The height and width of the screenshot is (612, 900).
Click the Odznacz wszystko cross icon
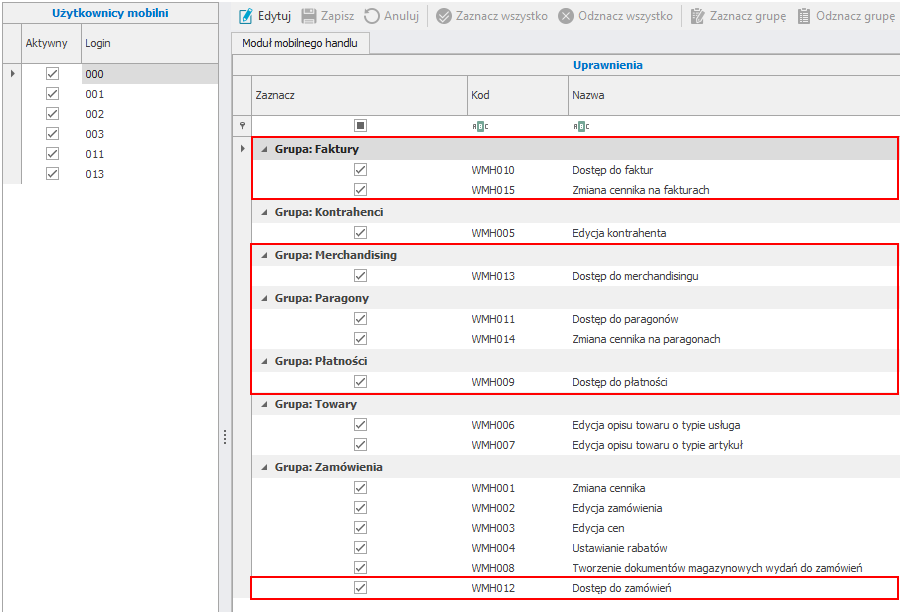(566, 17)
